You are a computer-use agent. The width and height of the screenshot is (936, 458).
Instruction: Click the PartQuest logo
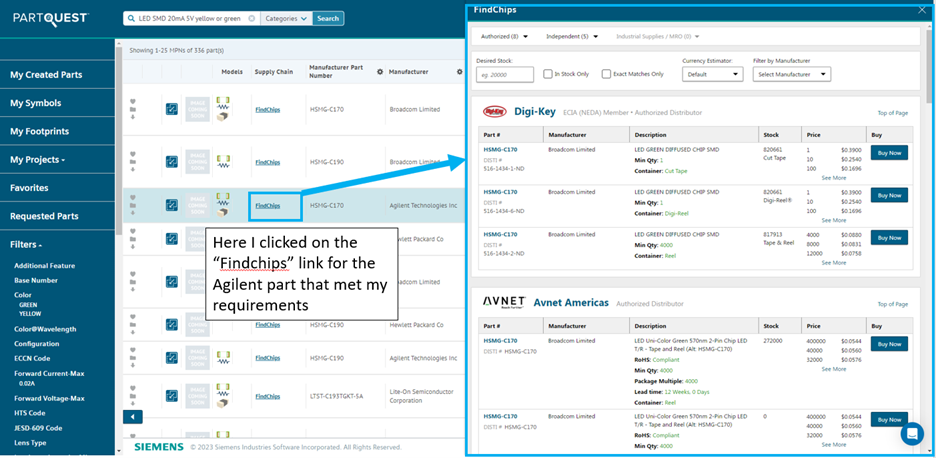(x=51, y=18)
